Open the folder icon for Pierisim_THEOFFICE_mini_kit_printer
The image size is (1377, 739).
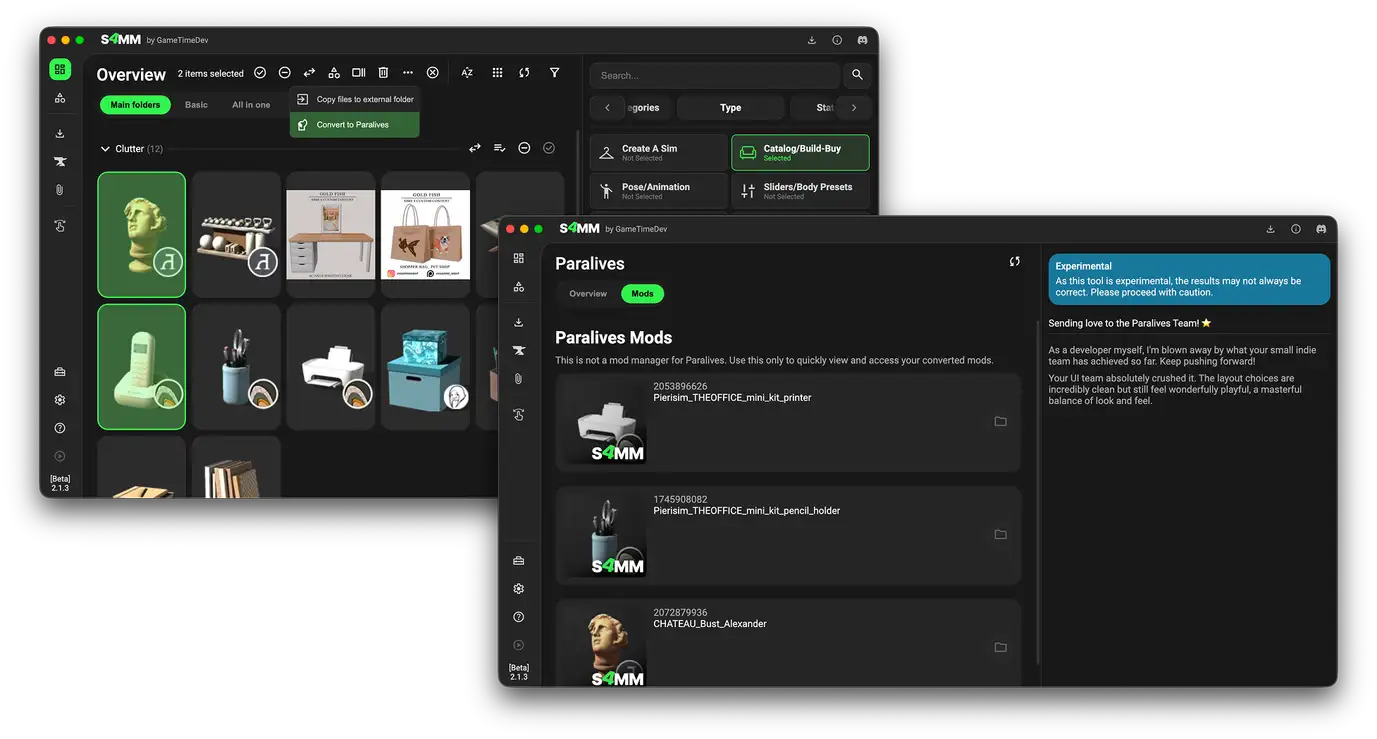(1000, 422)
